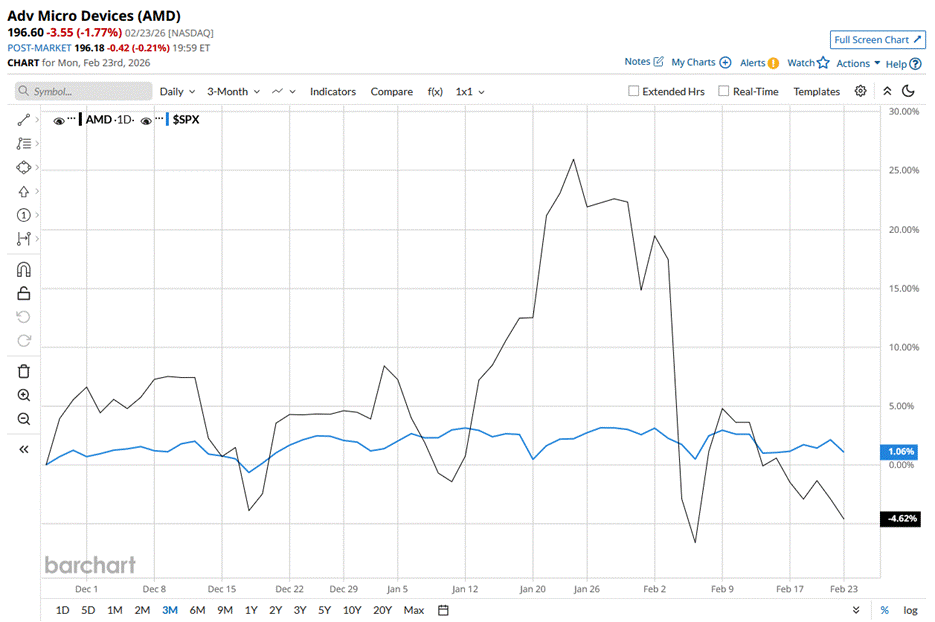Enable the Real-Time checkbox

tap(723, 91)
